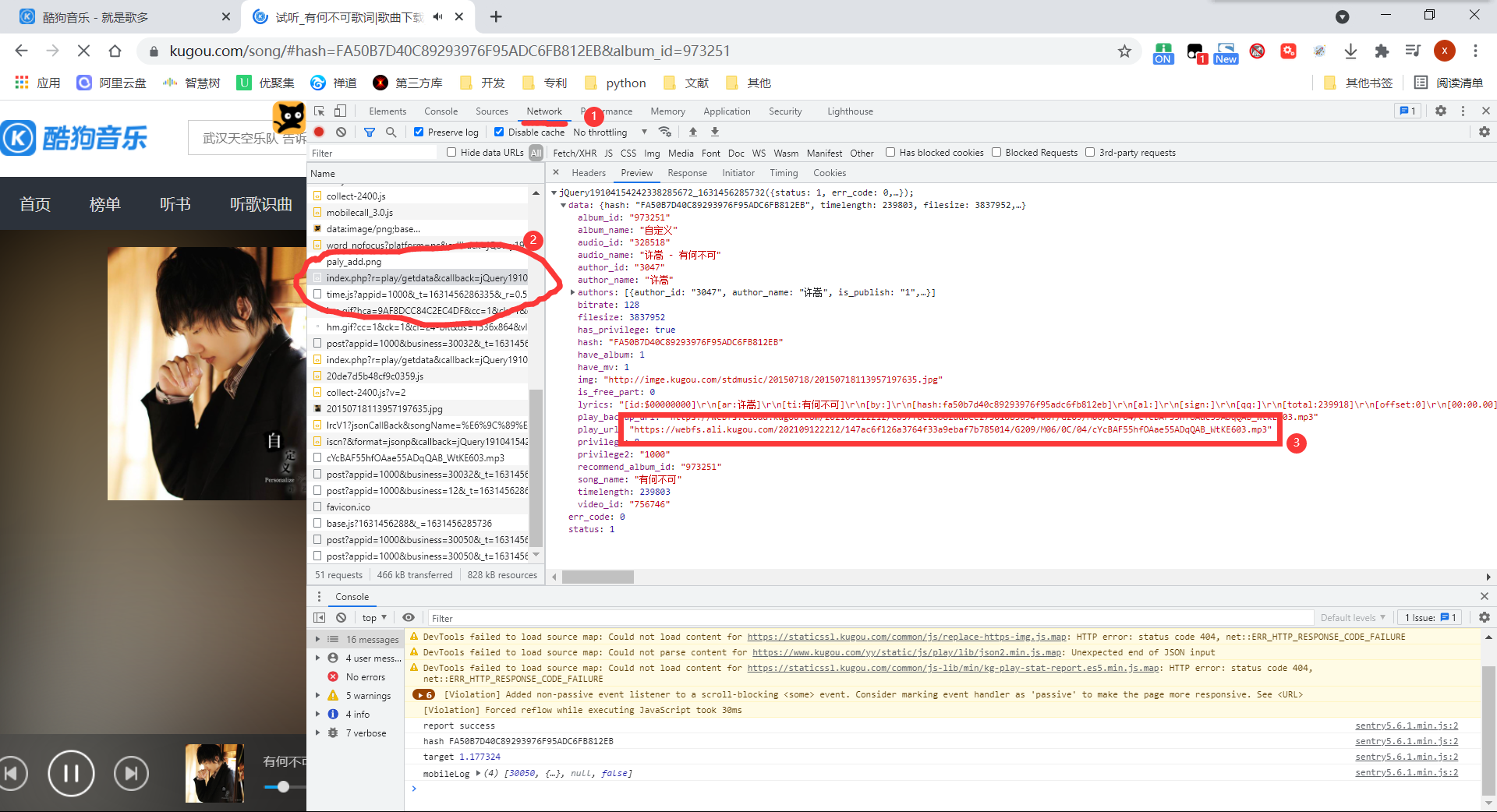Switch to Application panel tab
The image size is (1497, 812).
727,111
